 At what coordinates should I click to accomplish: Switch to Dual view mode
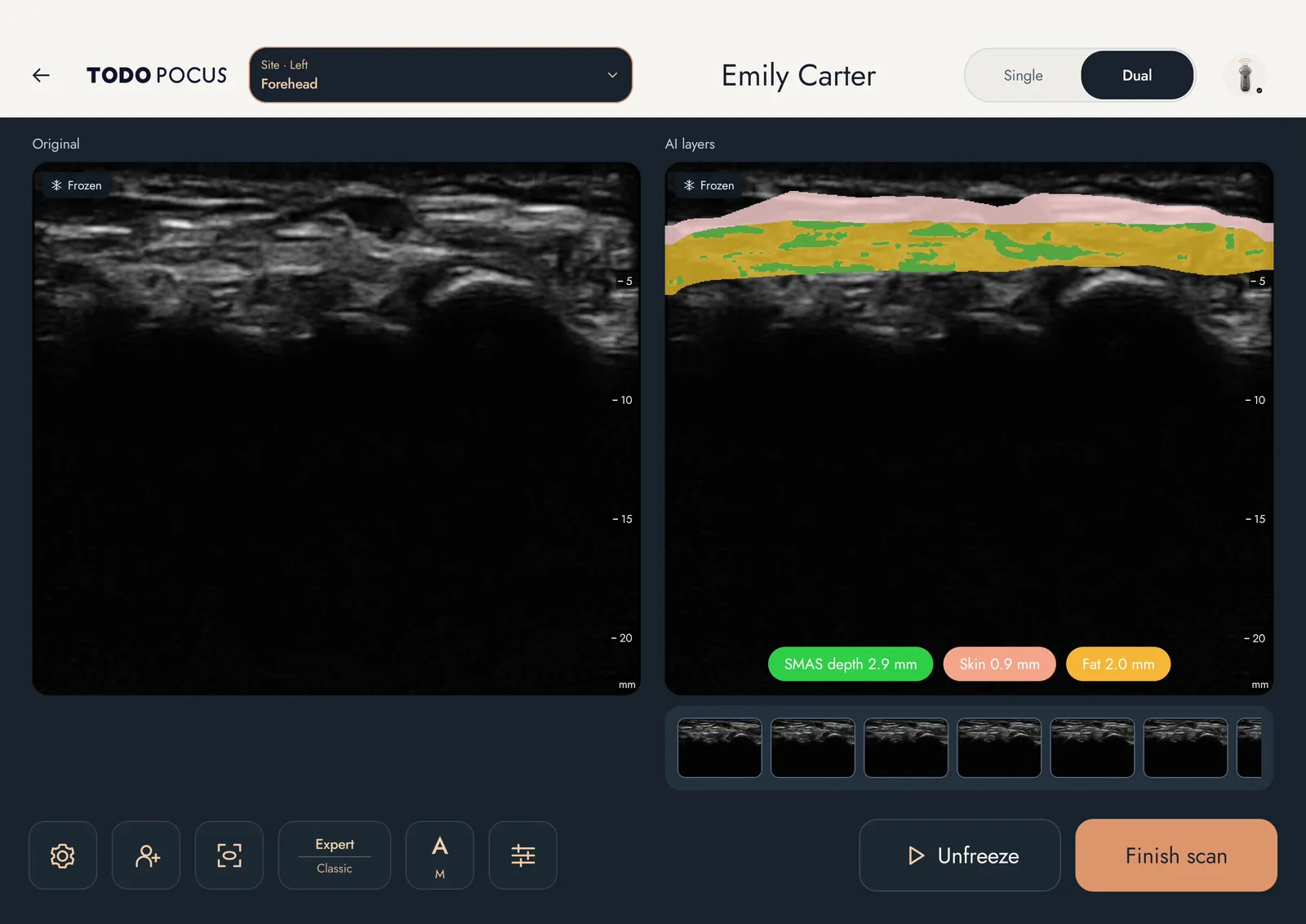click(1136, 75)
